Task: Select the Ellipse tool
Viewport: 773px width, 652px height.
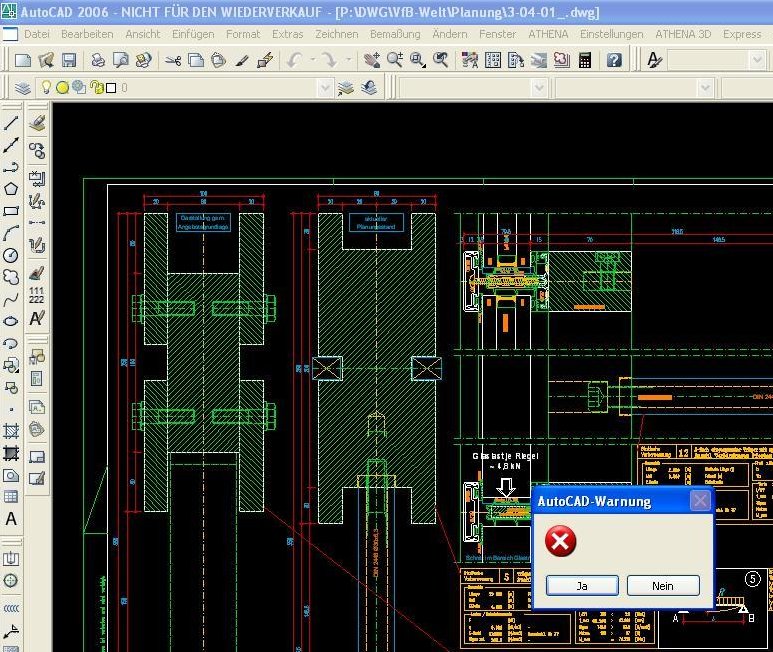Action: coord(11,321)
